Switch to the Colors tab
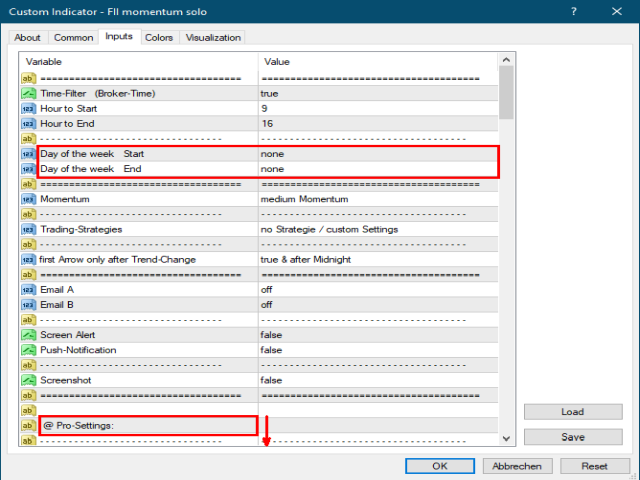This screenshot has height=480, width=640. click(158, 38)
